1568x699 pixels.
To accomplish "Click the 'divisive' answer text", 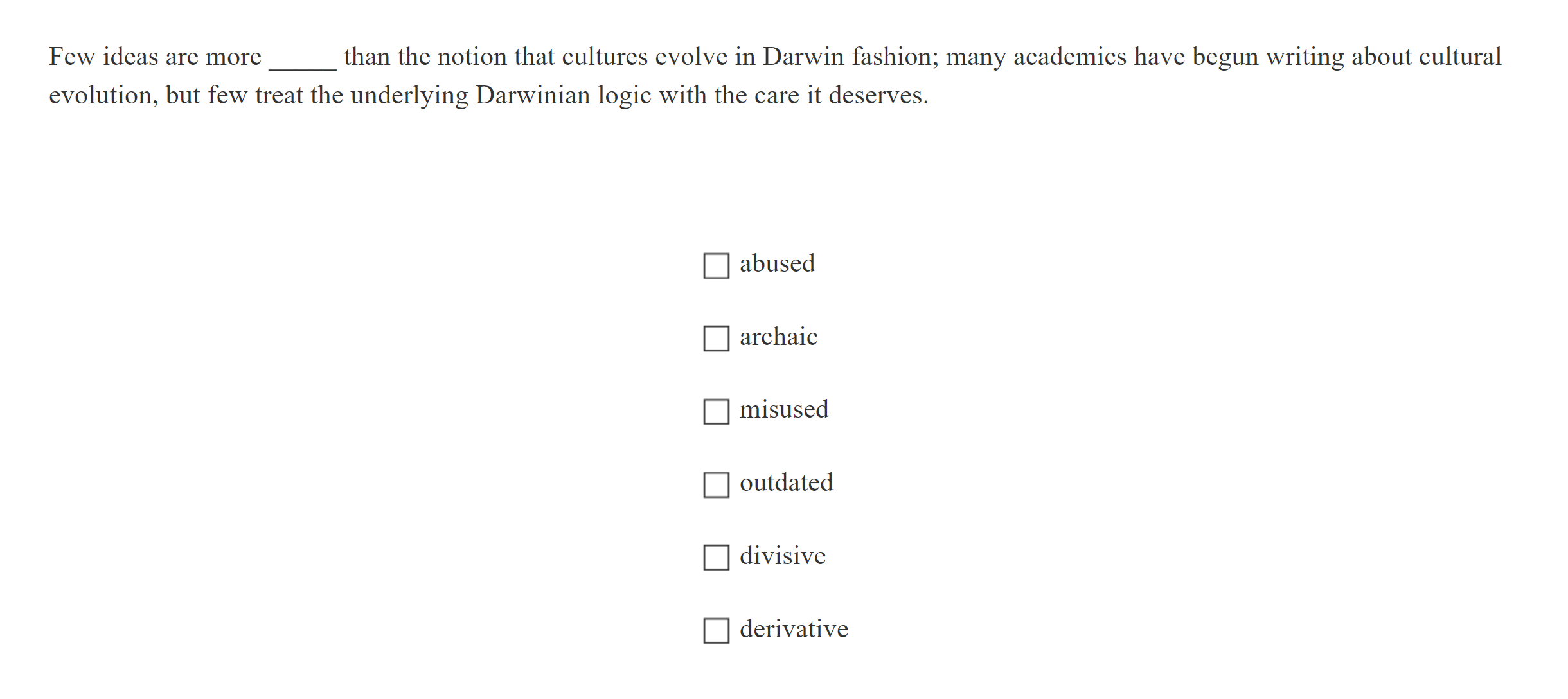I will point(782,556).
